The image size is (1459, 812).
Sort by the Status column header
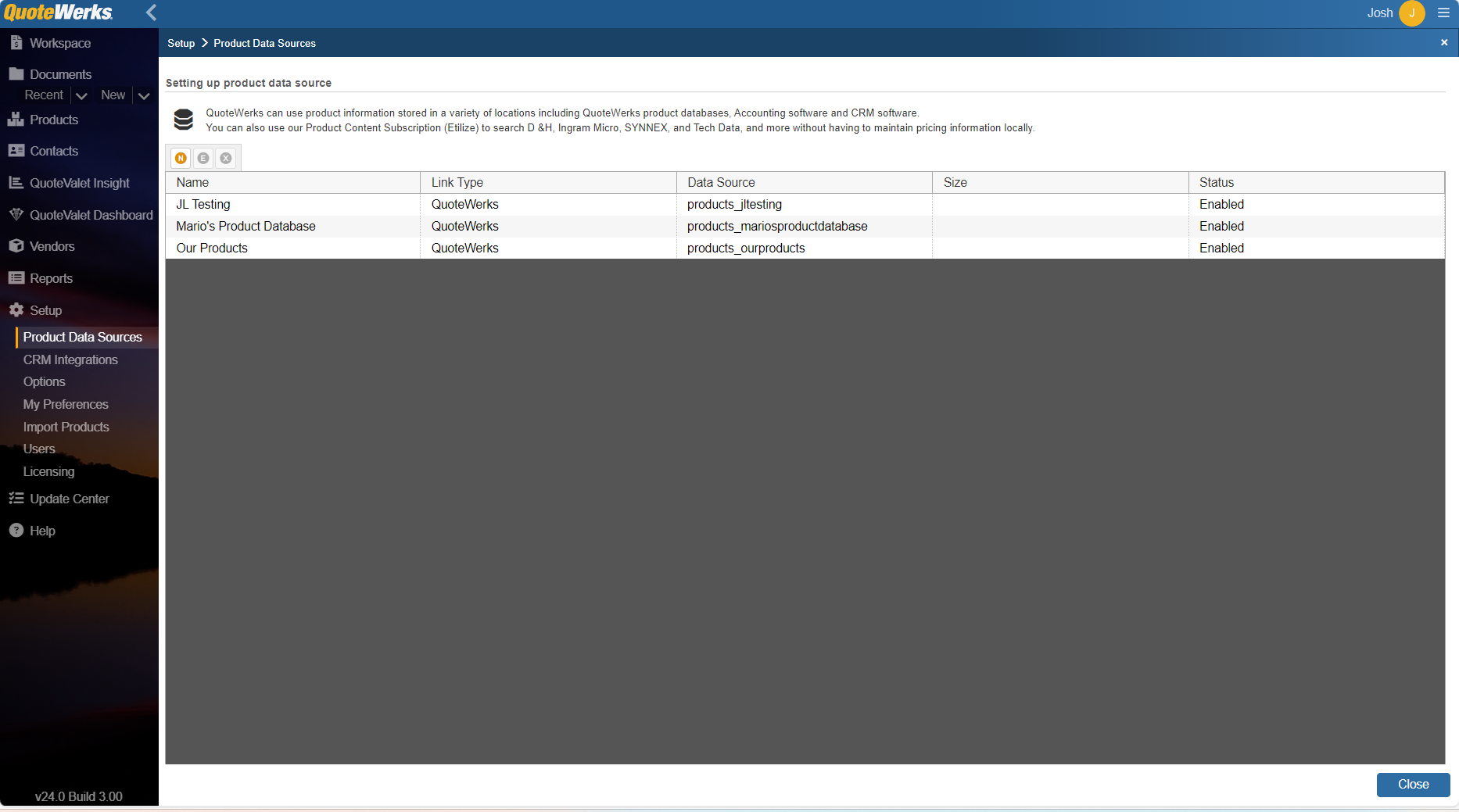pyautogui.click(x=1317, y=182)
